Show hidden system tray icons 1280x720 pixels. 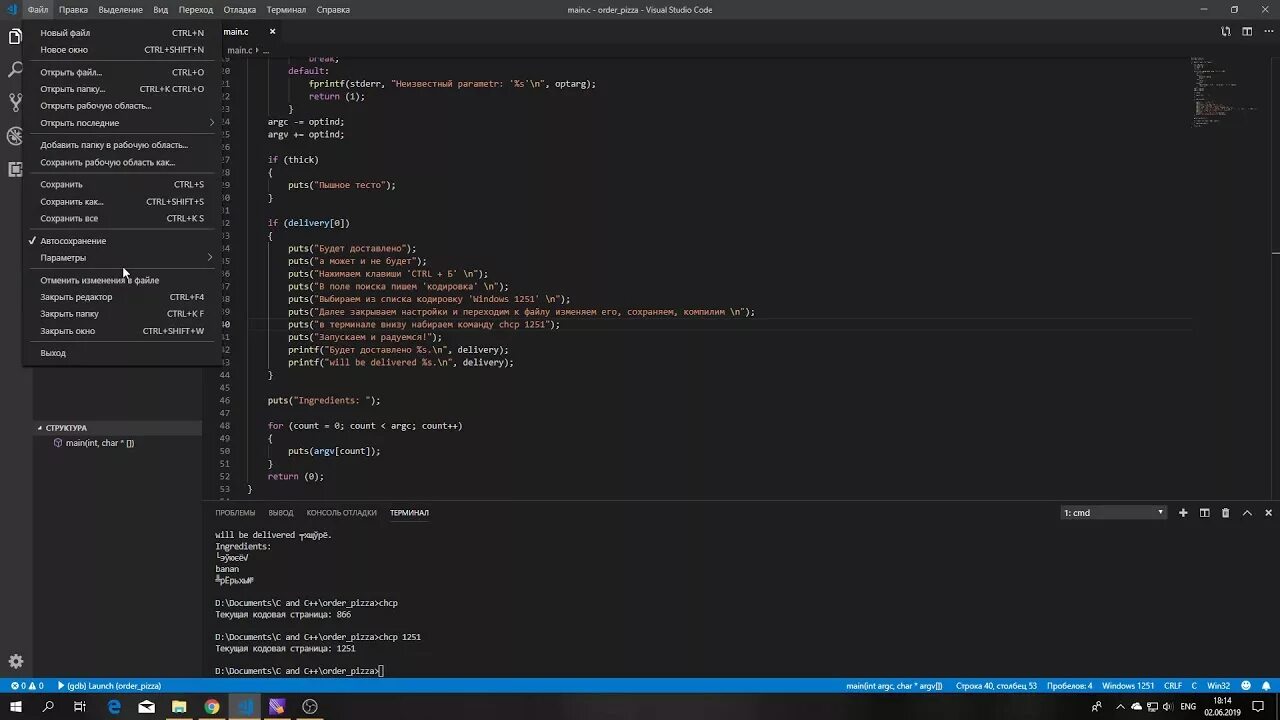pos(1122,707)
